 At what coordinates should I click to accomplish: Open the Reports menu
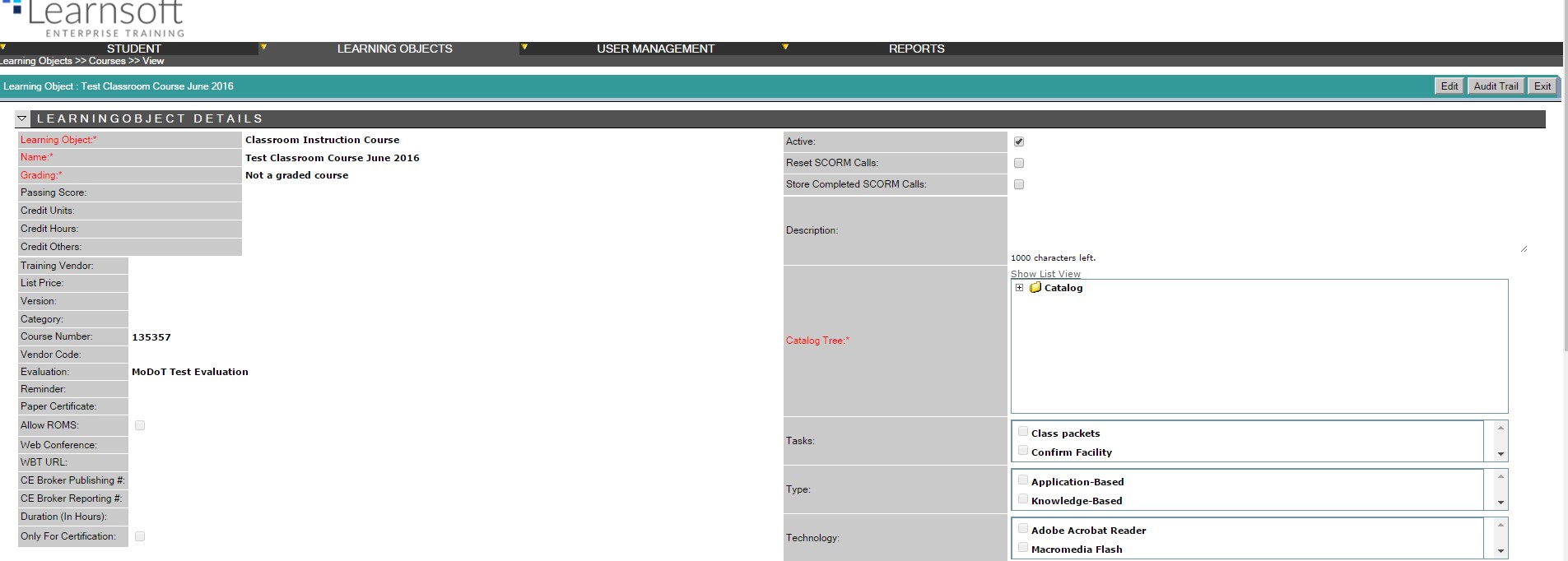tap(916, 49)
